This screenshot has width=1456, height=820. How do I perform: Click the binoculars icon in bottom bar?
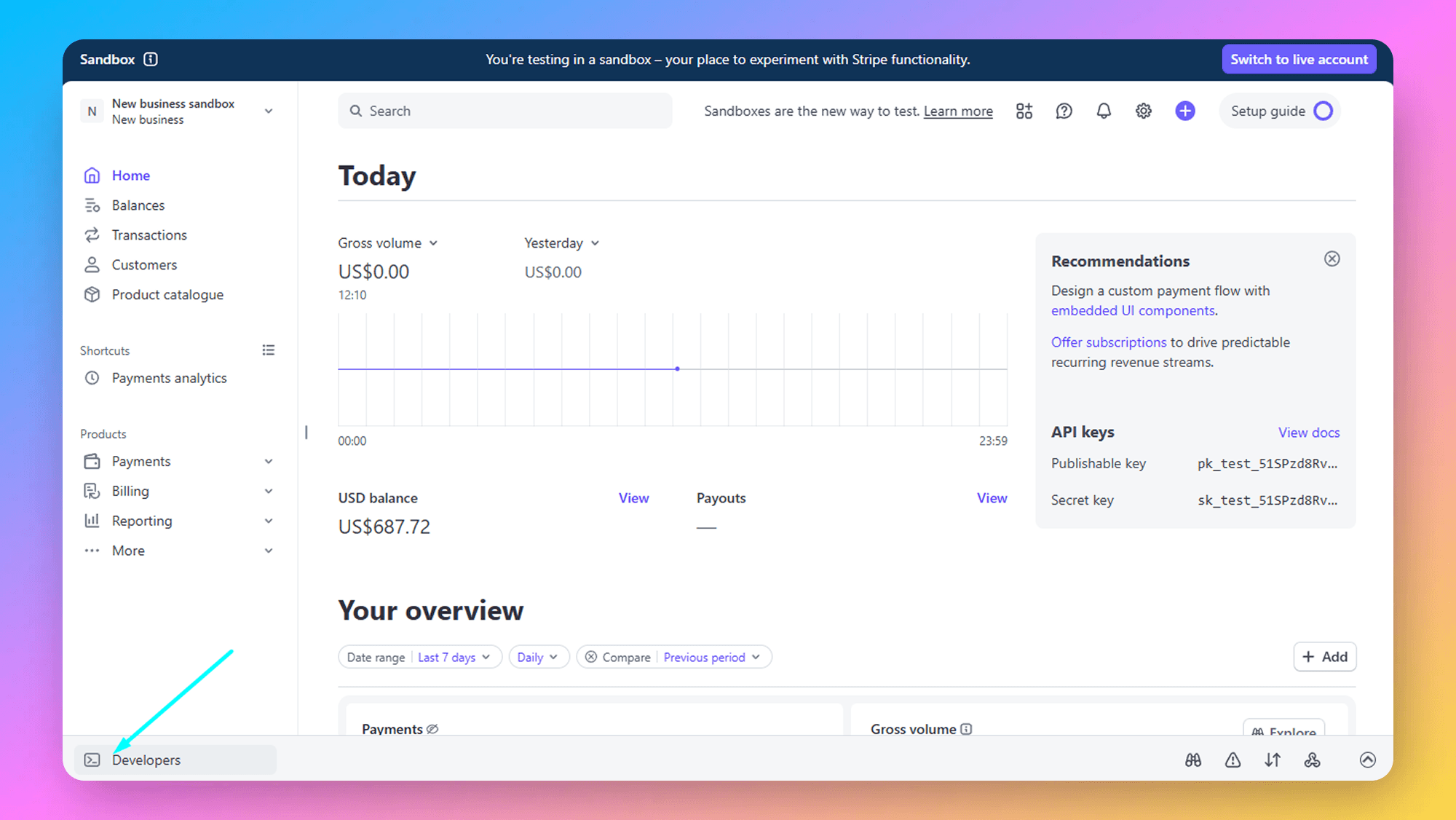[1192, 760]
